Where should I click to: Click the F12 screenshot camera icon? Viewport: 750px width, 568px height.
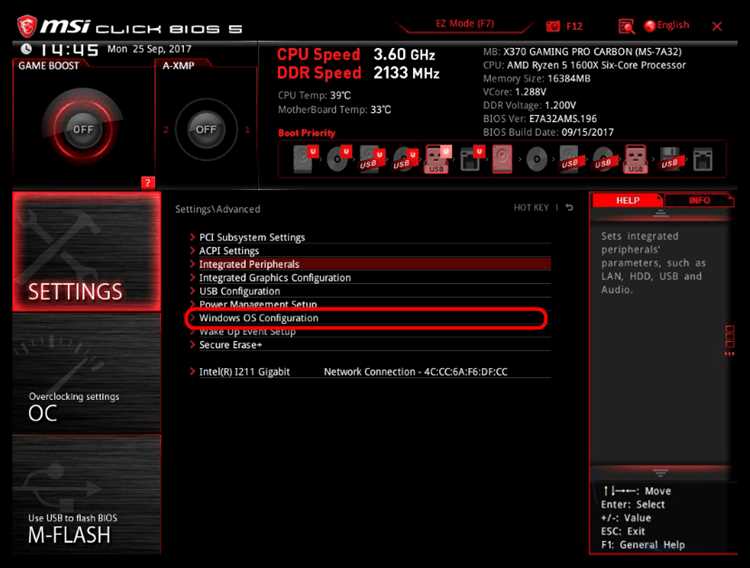552,26
